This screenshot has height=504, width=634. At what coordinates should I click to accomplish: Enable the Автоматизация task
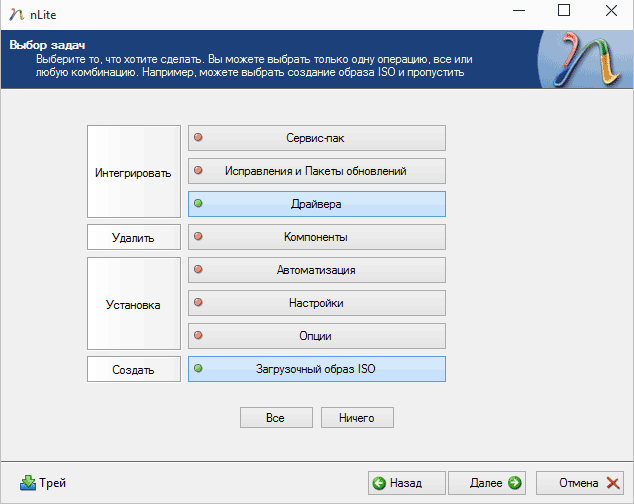point(317,270)
